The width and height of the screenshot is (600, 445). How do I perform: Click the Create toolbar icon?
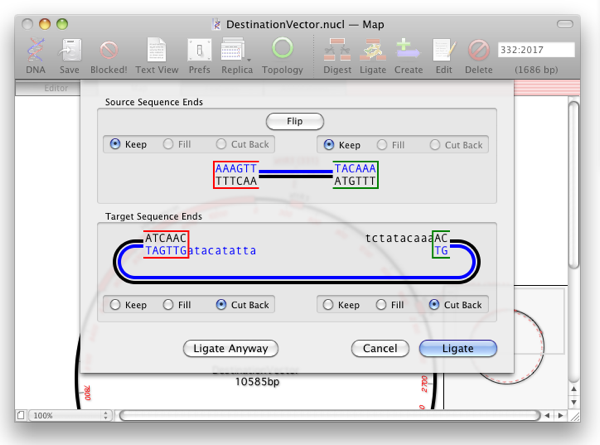[408, 55]
